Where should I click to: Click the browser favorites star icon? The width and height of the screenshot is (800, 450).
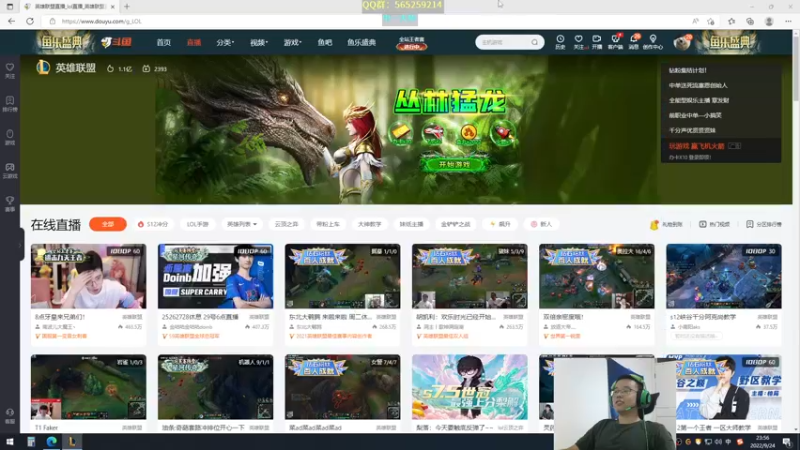point(732,21)
